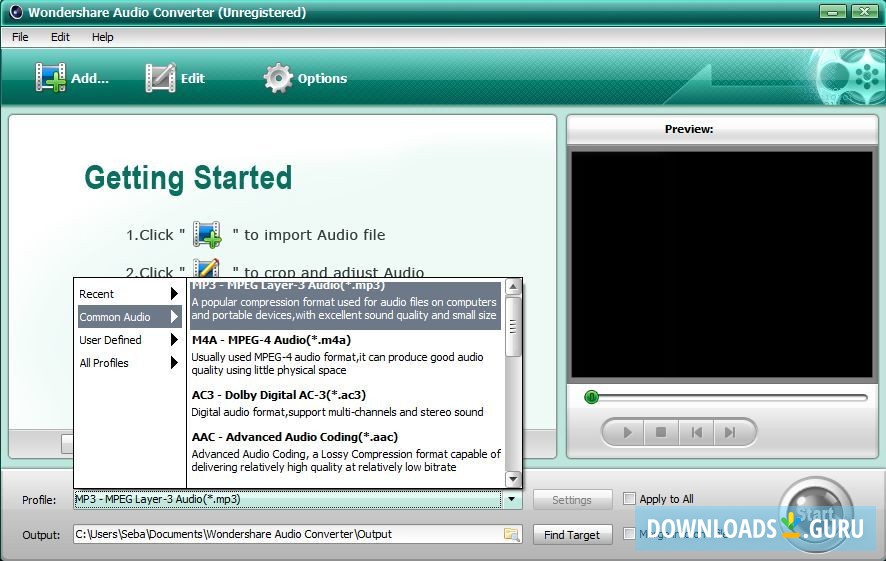This screenshot has width=886, height=561.
Task: Click the black preview video area
Action: pyautogui.click(x=722, y=264)
